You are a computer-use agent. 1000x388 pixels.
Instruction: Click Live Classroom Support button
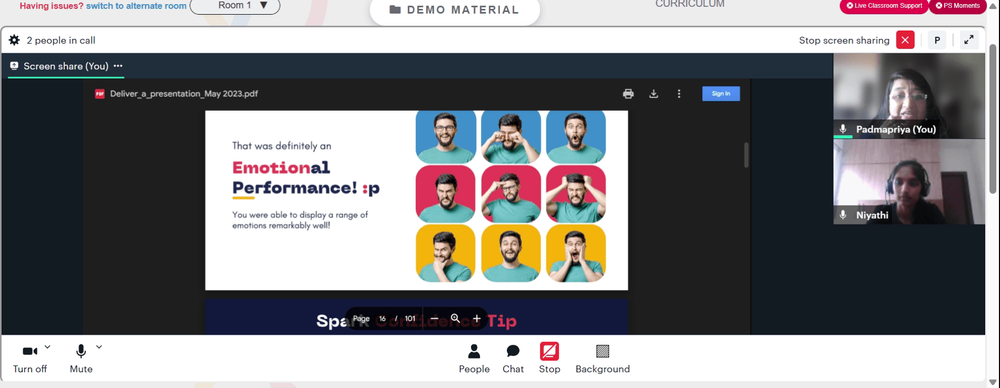click(883, 6)
